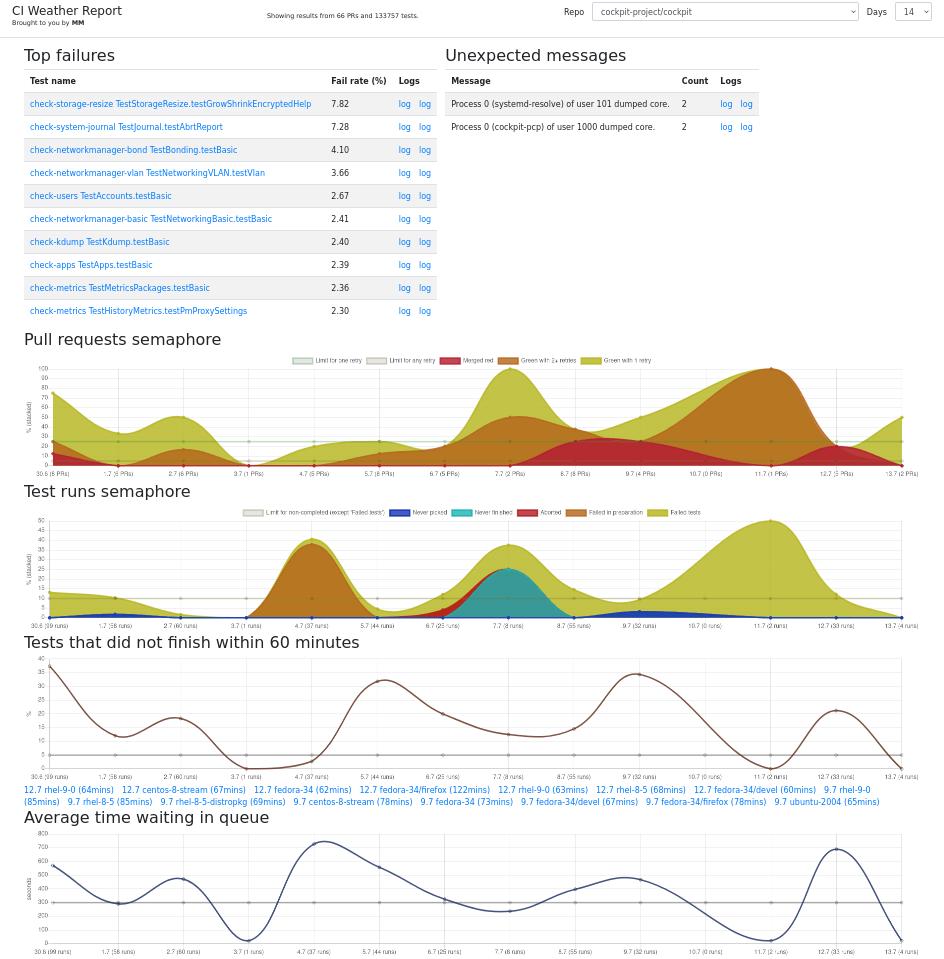Click check-networkmanager-bond testBasic link
The image size is (944, 959).
(133, 150)
